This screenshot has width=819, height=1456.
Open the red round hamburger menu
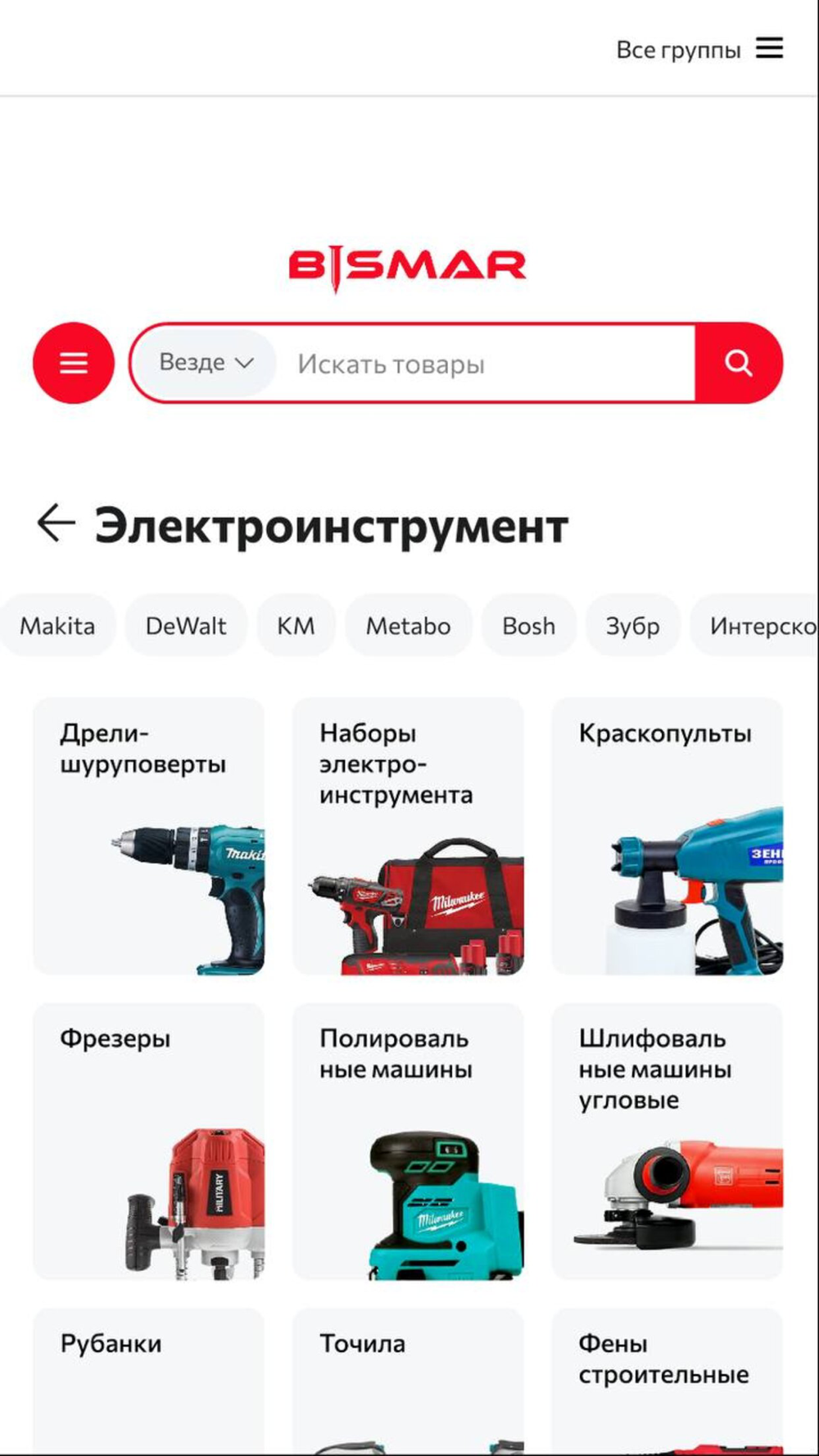(74, 363)
